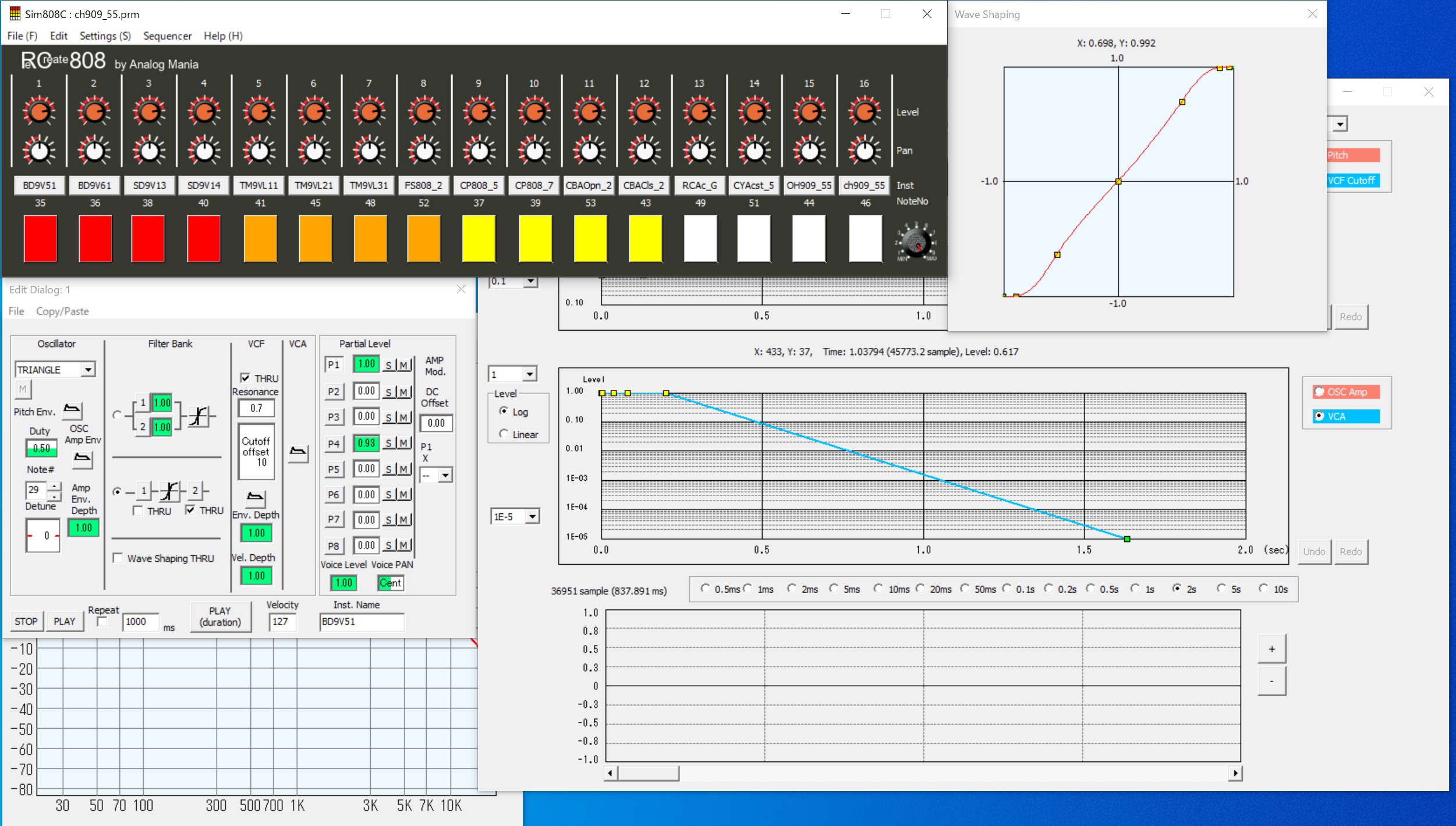1456x826 pixels.
Task: Trigger the red pad for BD9V51
Action: 40,239
